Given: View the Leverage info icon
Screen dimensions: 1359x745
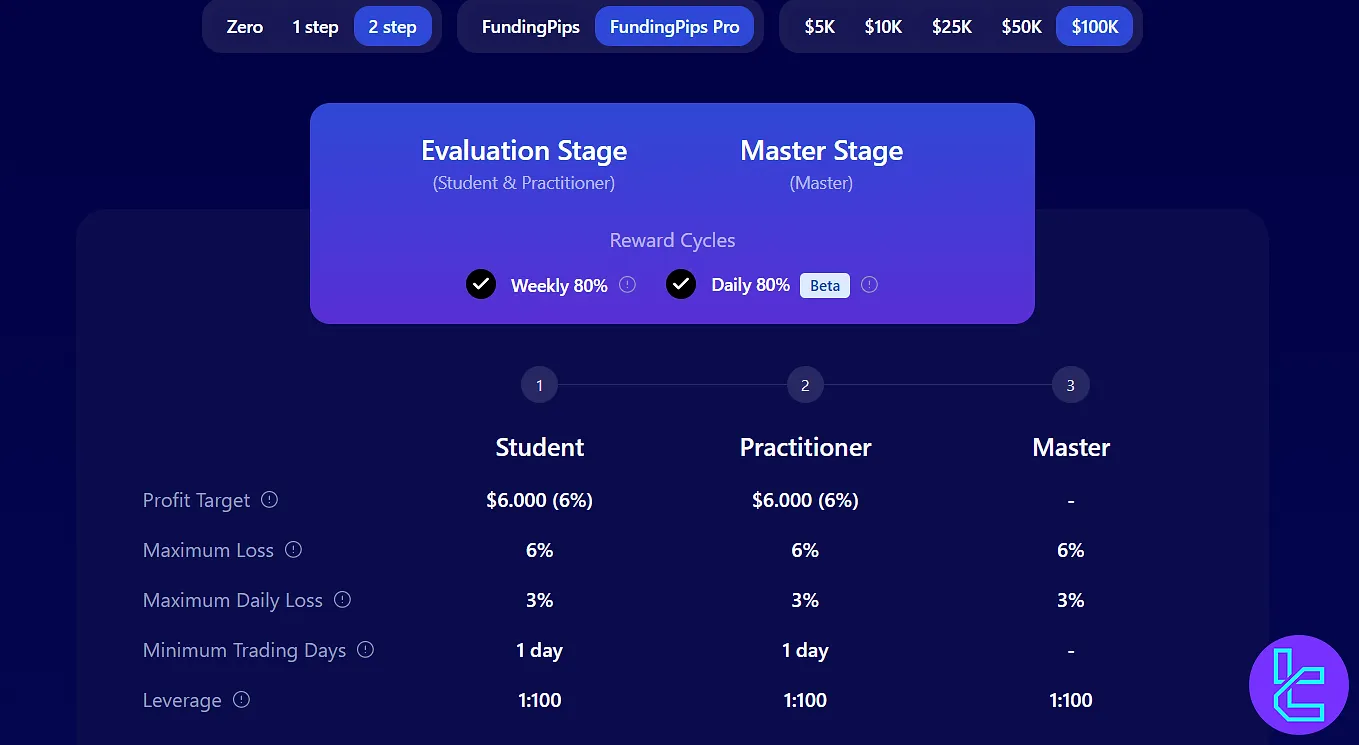Looking at the screenshot, I should 241,699.
